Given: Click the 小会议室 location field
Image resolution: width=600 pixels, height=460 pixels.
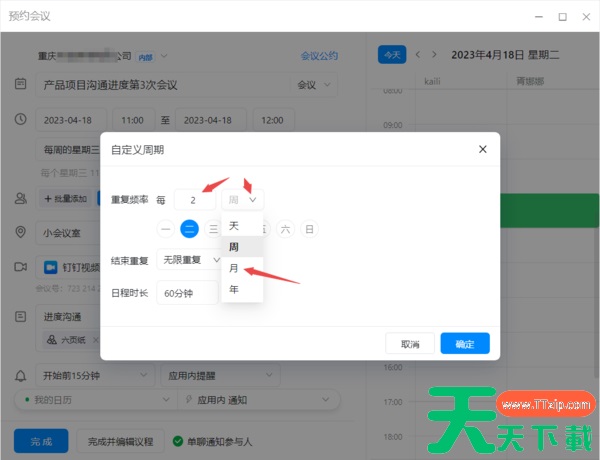Looking at the screenshot, I should tap(68, 233).
